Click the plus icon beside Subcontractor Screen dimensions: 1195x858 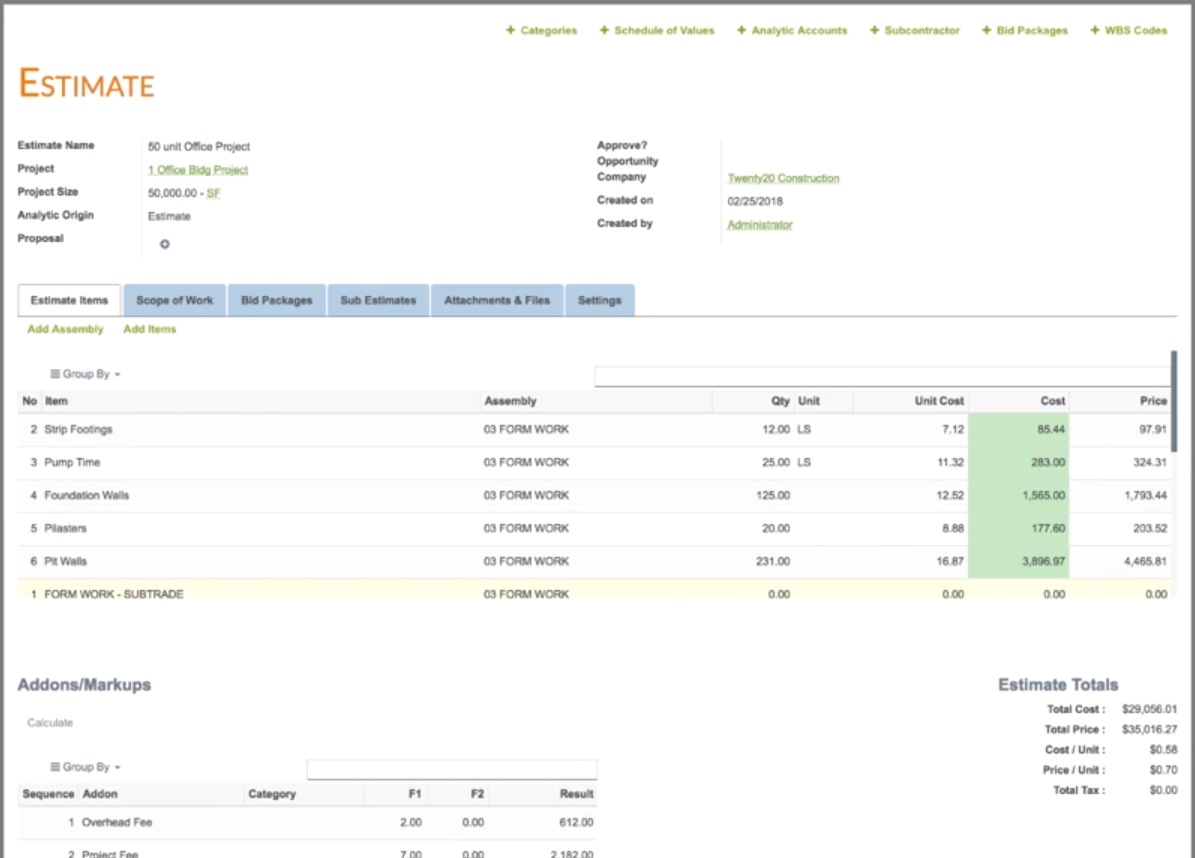(875, 30)
